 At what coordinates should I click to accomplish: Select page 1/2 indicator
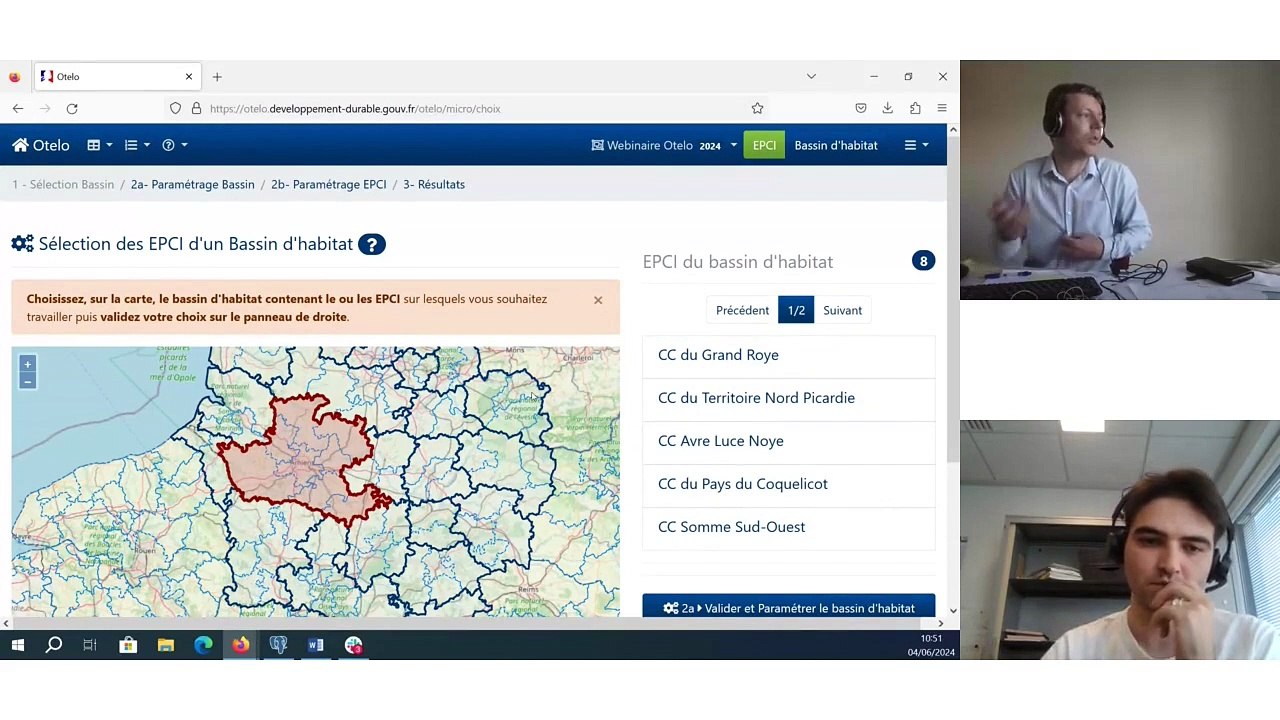(x=796, y=310)
